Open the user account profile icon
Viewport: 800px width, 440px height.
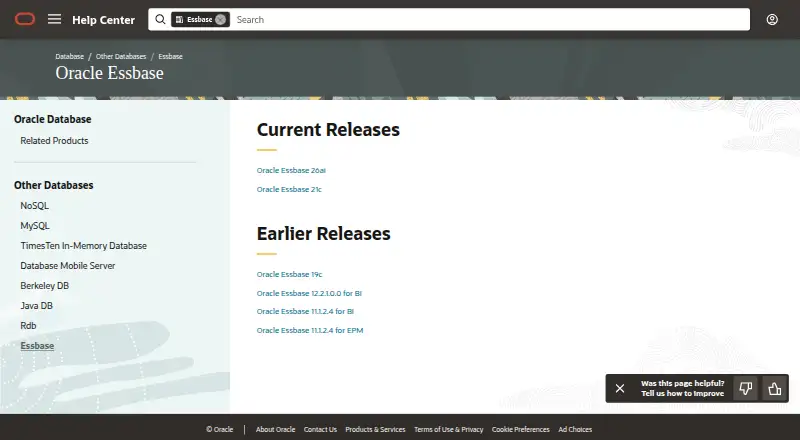point(772,19)
